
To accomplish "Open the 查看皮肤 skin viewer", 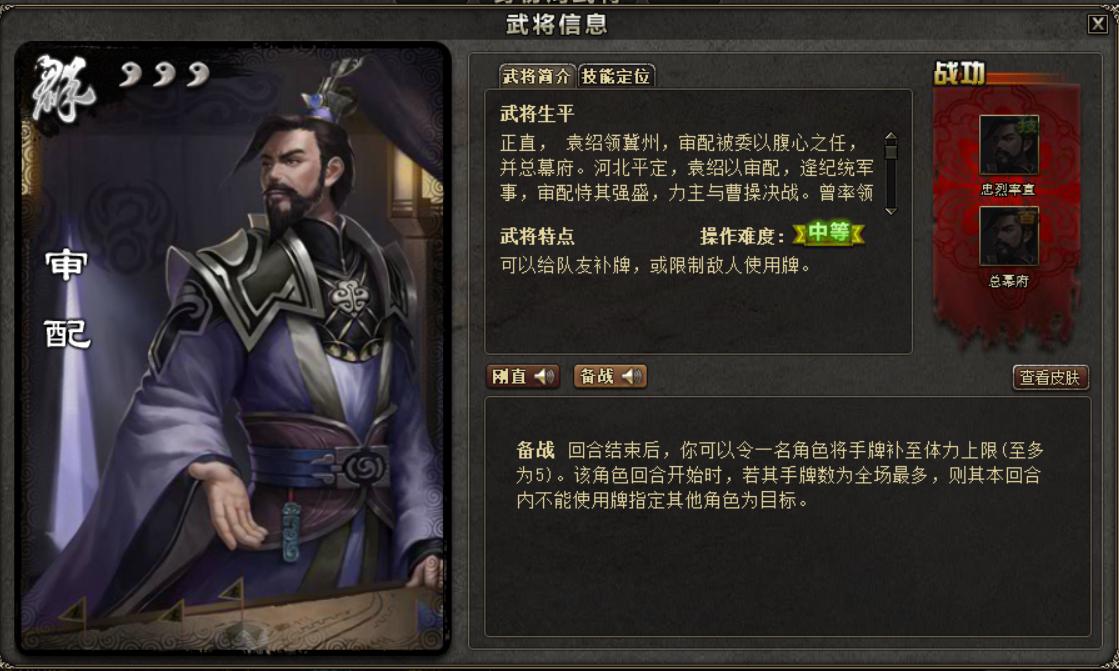I will click(x=1050, y=378).
